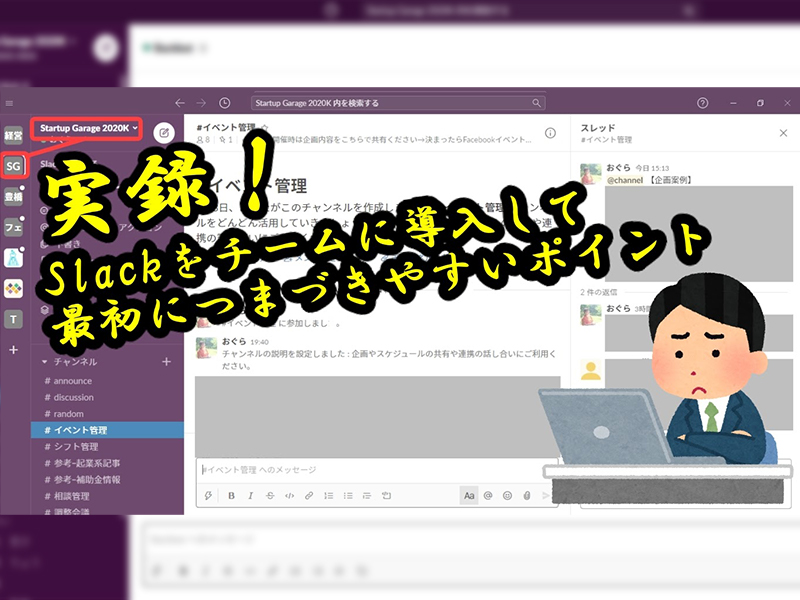The width and height of the screenshot is (800, 600).
Task: Click the numbered list formatting icon
Action: pos(327,494)
